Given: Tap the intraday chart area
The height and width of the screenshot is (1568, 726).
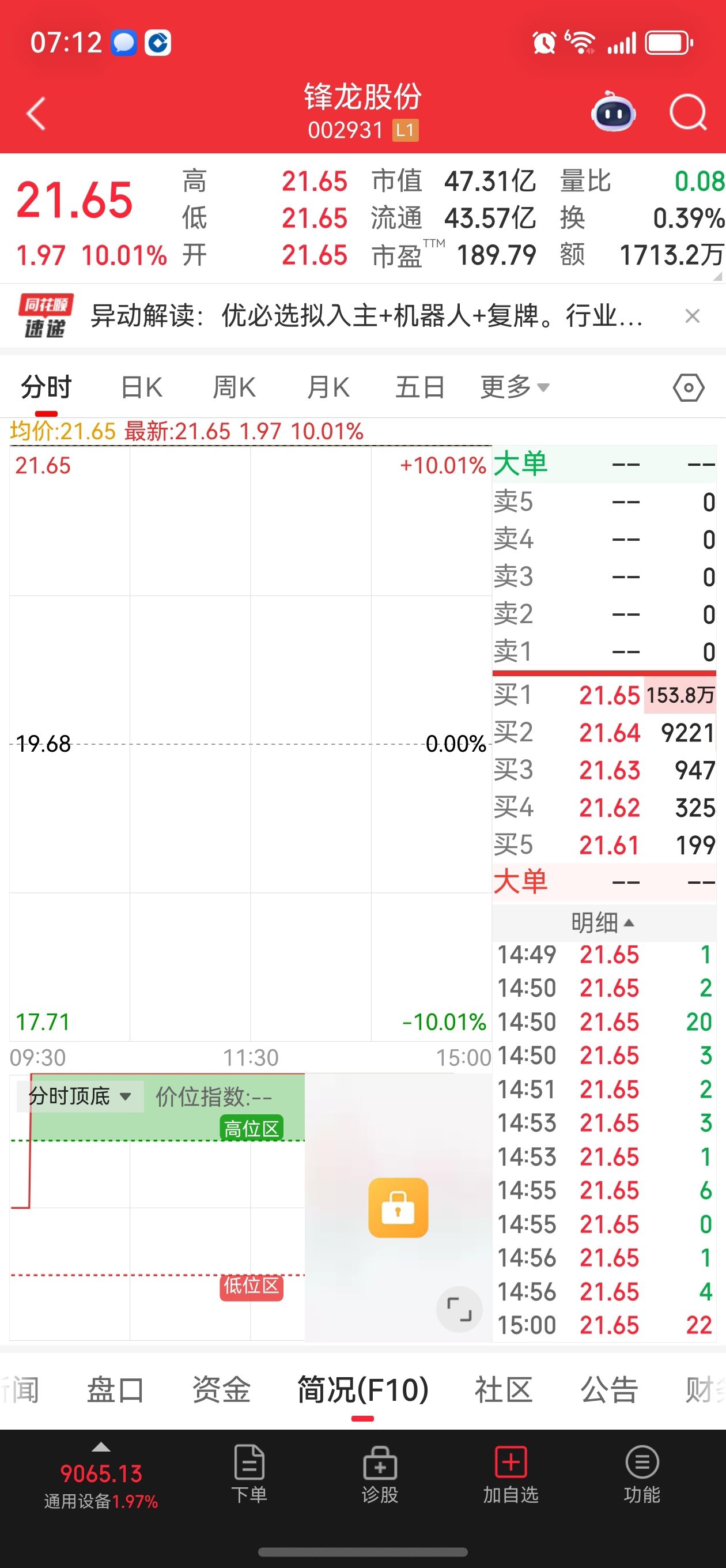Looking at the screenshot, I should pos(250,743).
